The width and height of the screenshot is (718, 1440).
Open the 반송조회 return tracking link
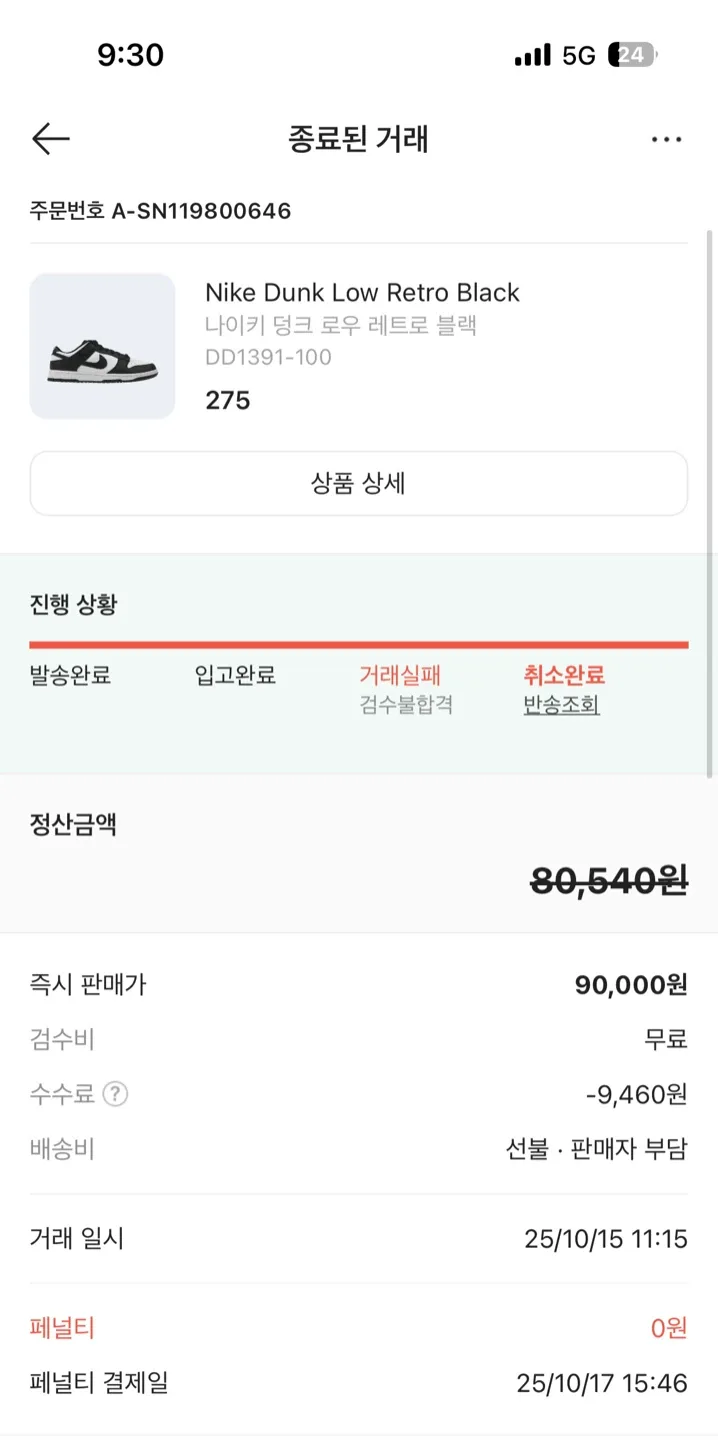561,705
